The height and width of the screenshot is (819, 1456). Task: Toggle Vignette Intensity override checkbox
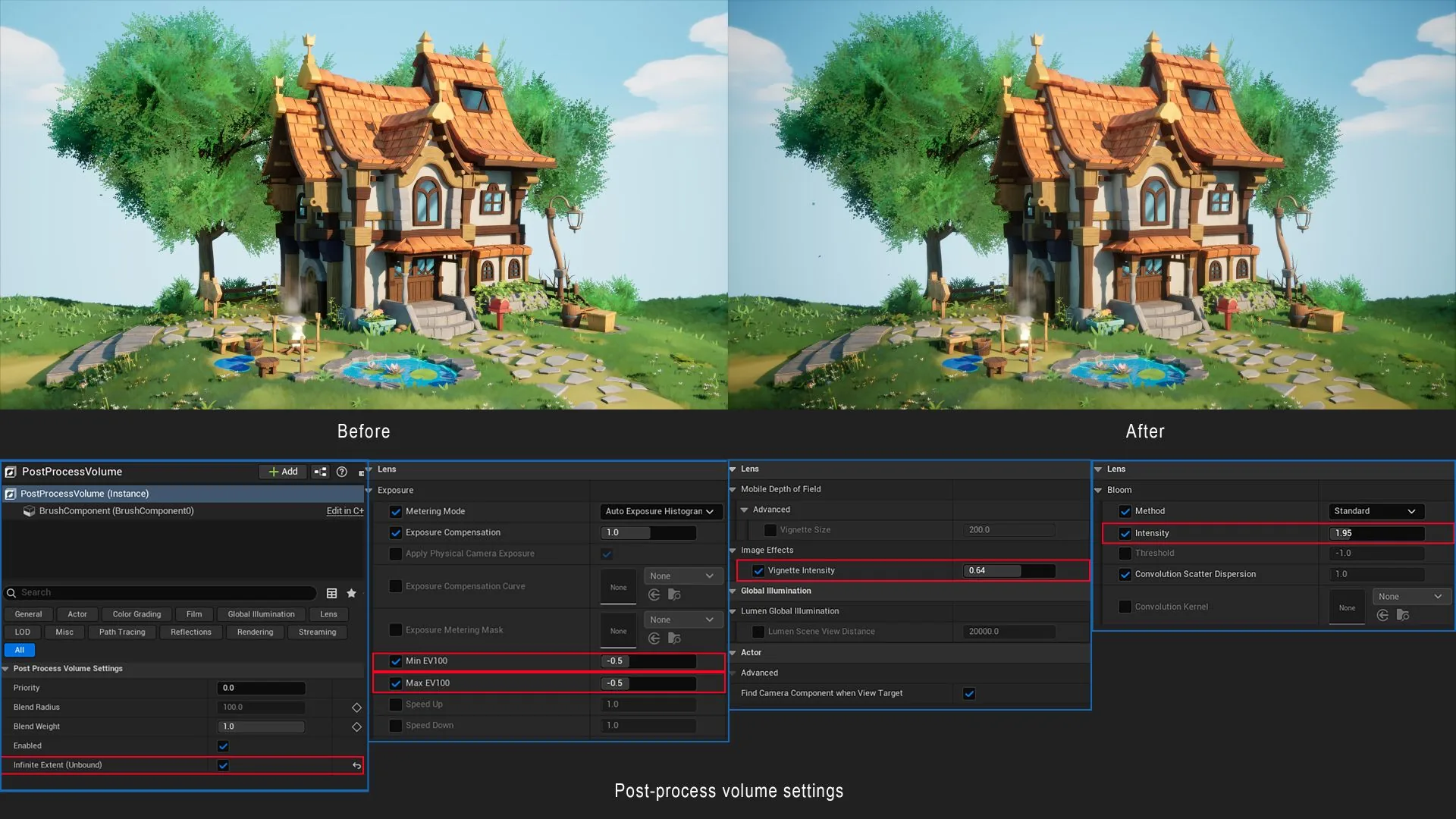click(758, 571)
